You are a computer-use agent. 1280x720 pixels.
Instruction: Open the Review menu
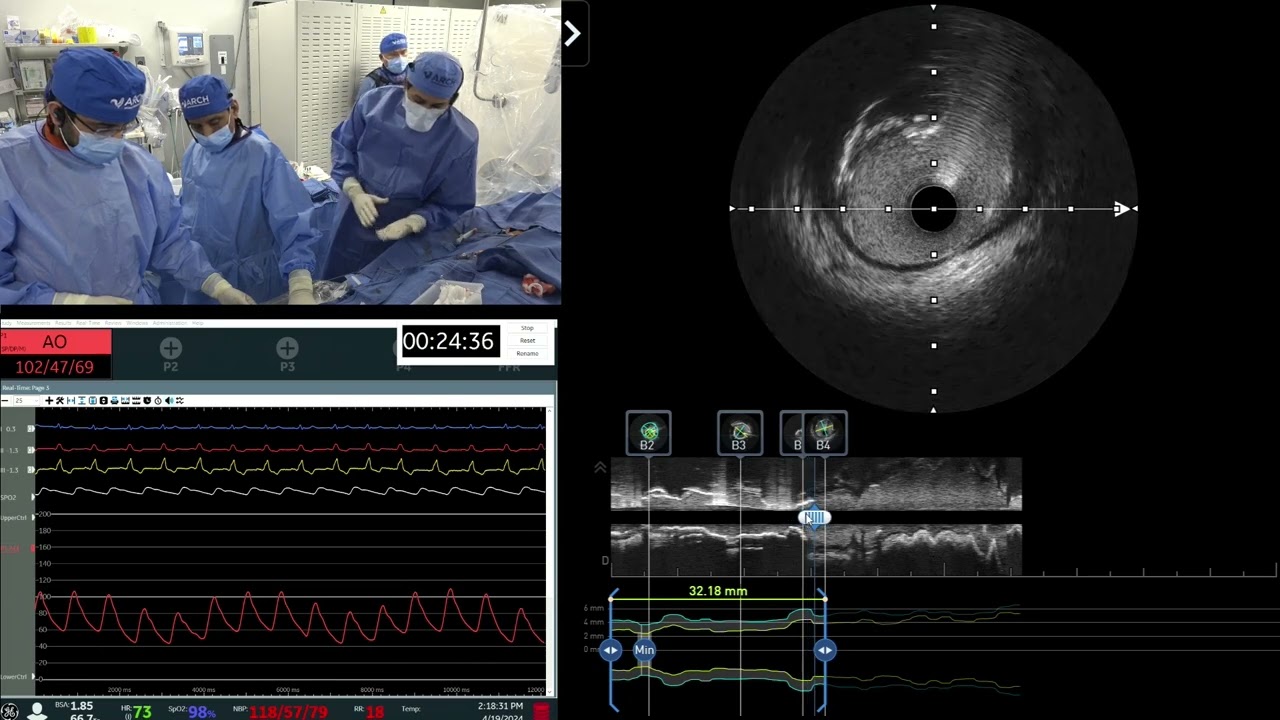(x=113, y=323)
